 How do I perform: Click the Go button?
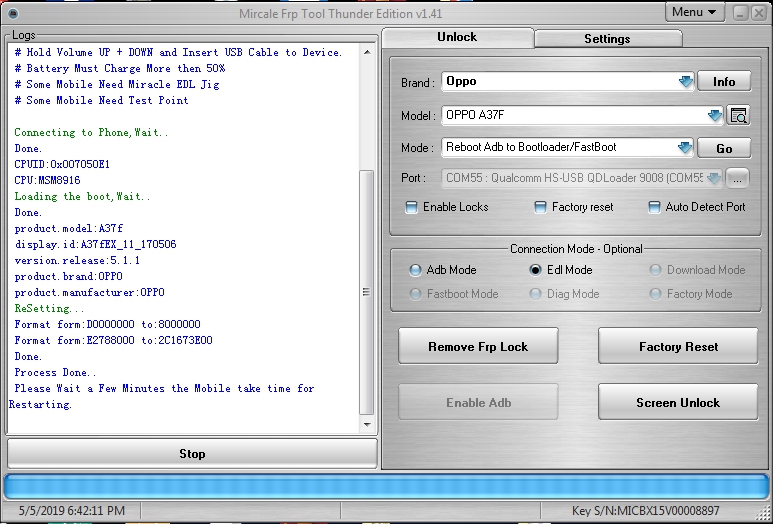[x=724, y=148]
